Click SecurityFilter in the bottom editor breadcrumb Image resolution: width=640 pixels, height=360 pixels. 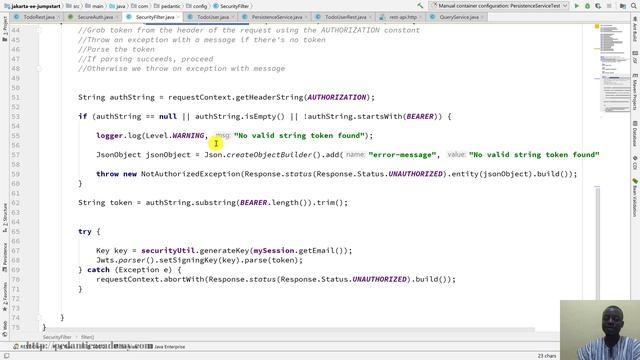coord(57,337)
